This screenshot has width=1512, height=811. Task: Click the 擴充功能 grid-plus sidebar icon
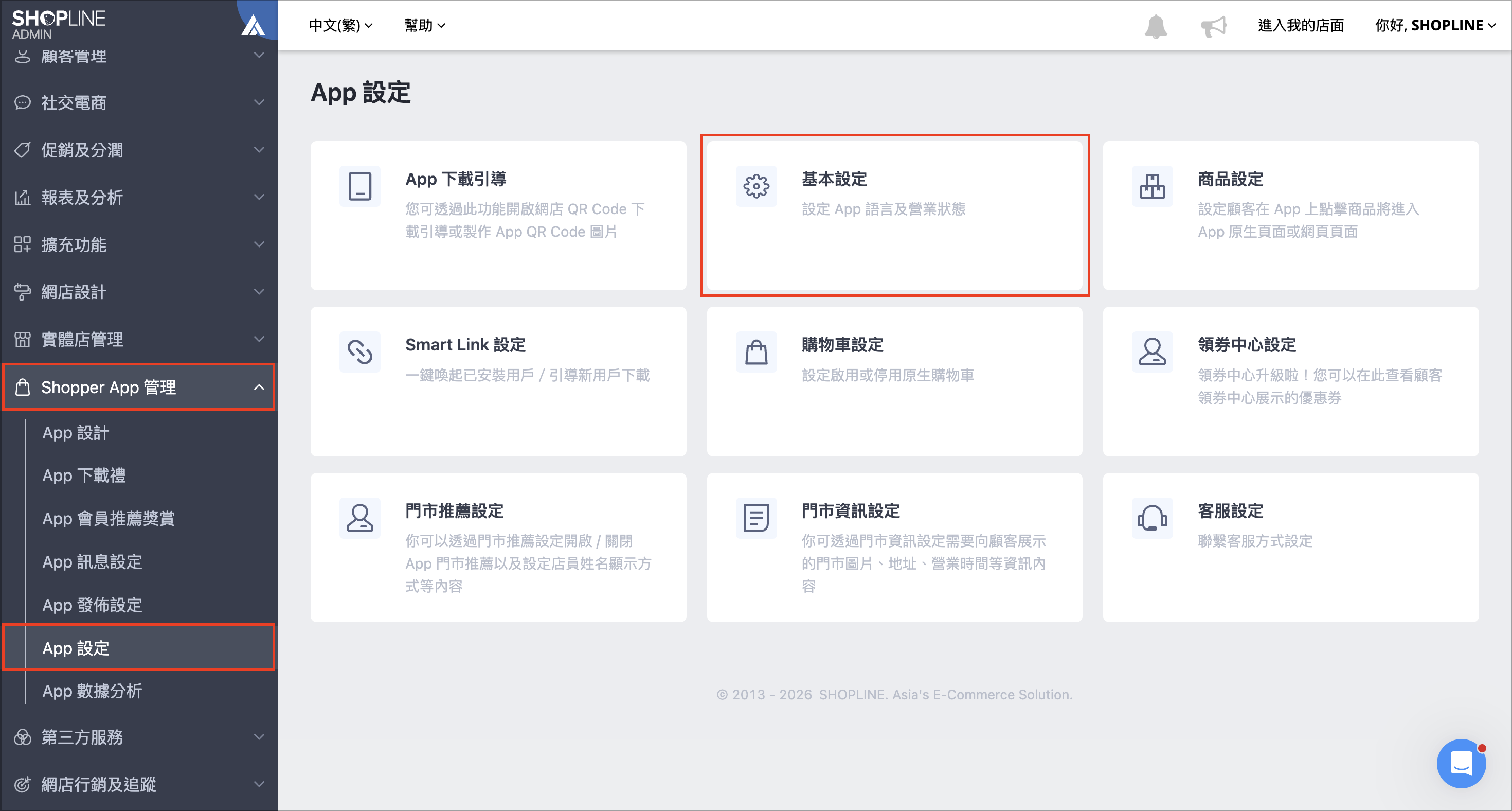(22, 244)
